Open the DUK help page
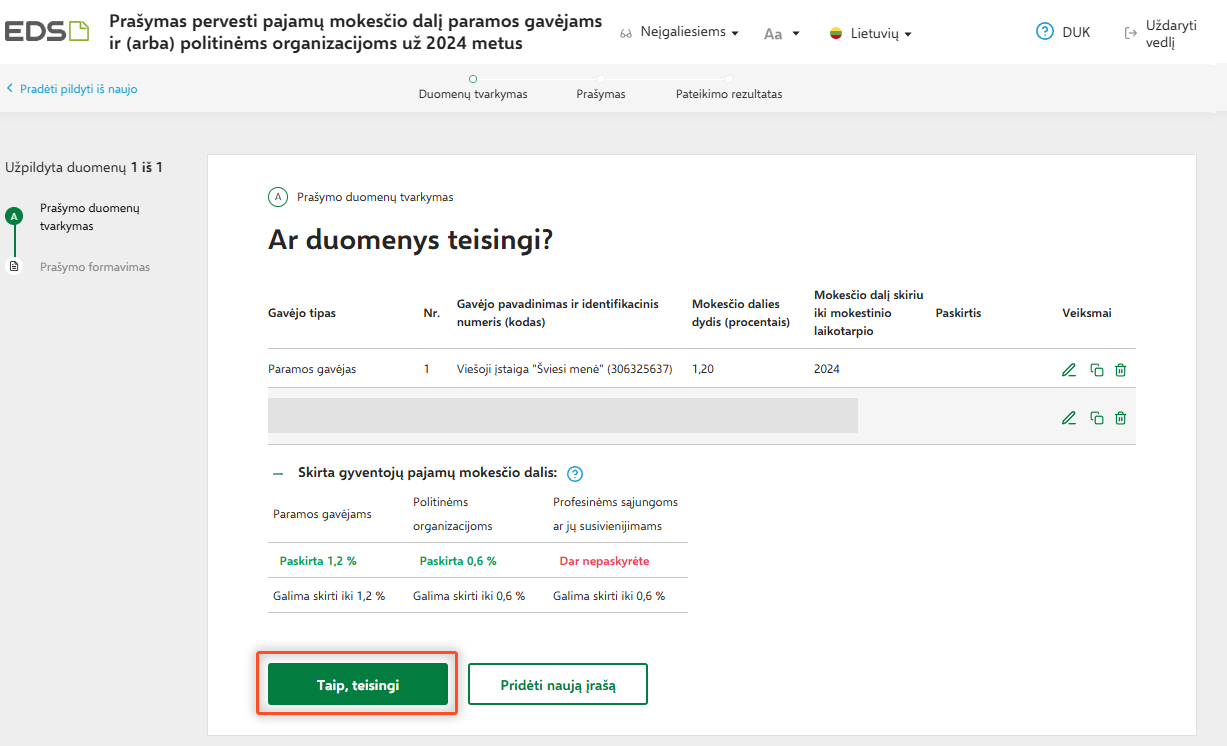 point(1063,32)
